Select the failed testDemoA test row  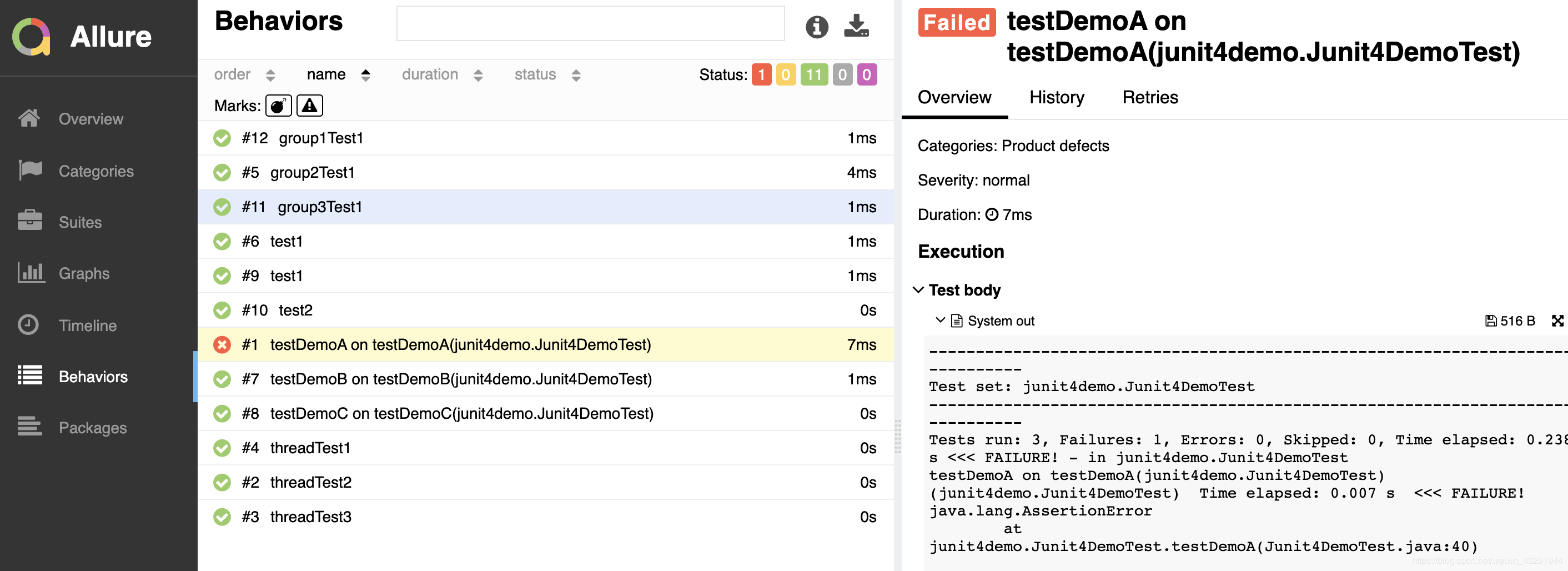(460, 344)
